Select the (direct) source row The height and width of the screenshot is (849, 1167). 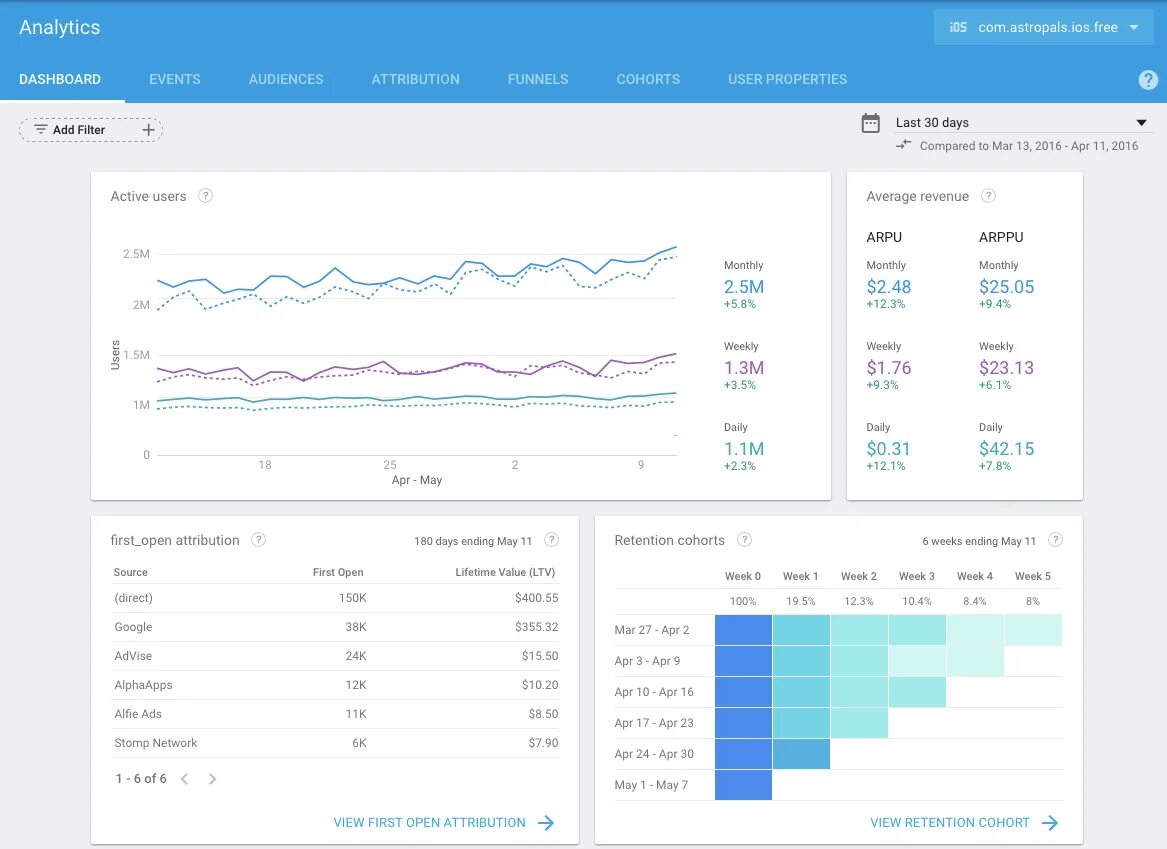(x=335, y=597)
